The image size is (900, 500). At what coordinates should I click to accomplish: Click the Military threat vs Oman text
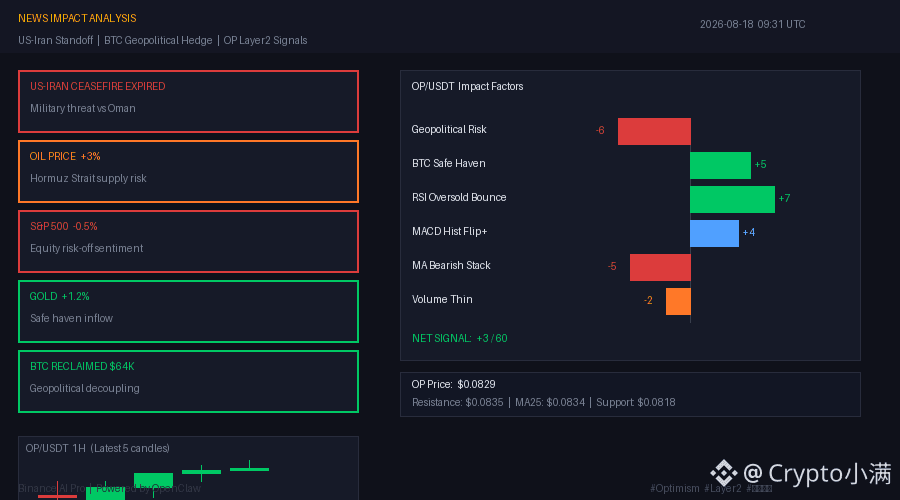coord(83,108)
